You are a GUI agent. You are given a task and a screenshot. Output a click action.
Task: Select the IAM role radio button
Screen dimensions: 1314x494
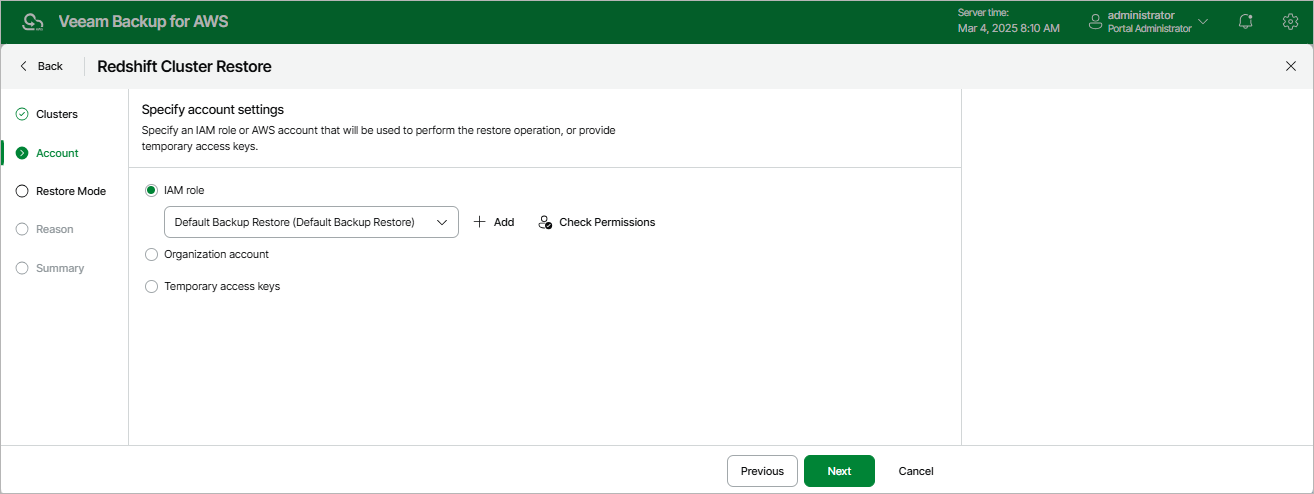152,190
